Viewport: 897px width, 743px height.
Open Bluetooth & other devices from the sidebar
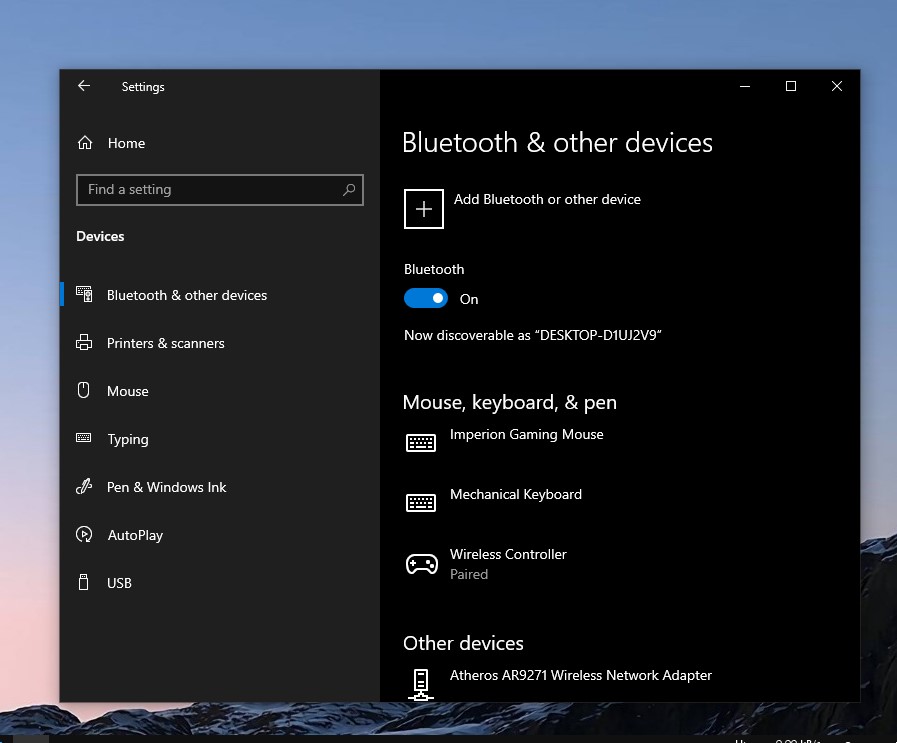(187, 295)
